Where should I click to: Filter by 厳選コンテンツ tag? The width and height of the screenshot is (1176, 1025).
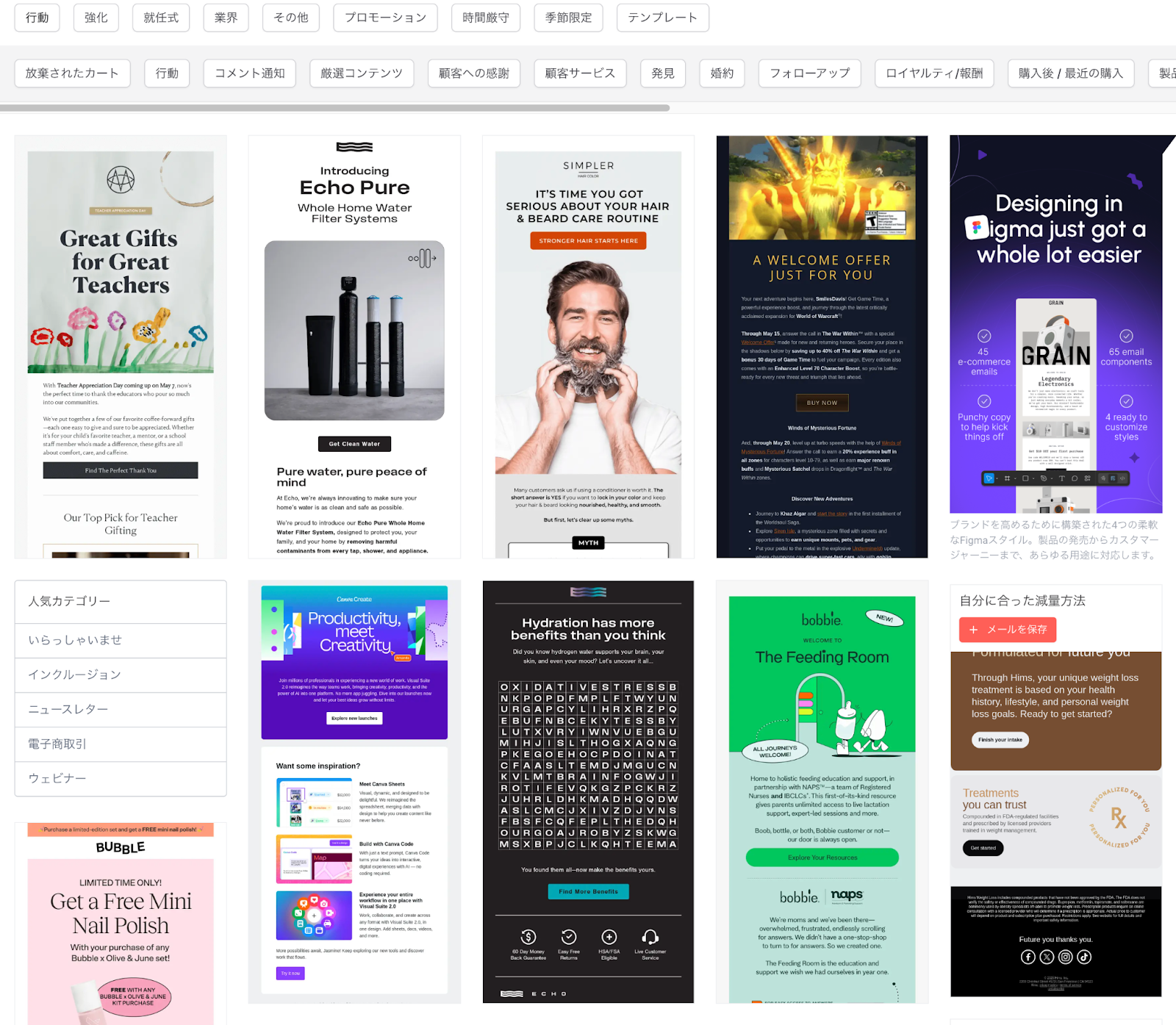click(x=362, y=73)
